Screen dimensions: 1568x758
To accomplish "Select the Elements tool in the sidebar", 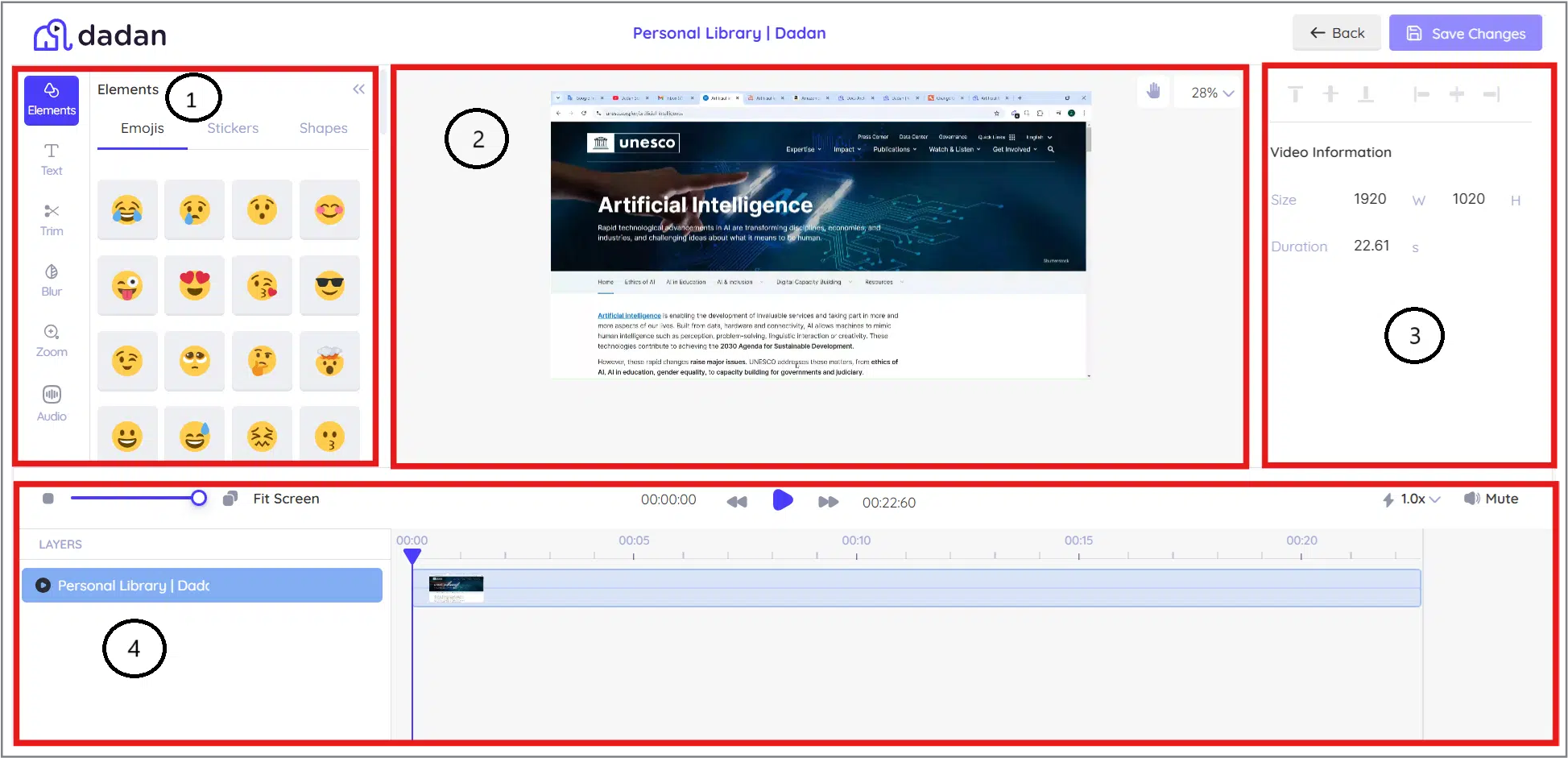I will (x=51, y=100).
